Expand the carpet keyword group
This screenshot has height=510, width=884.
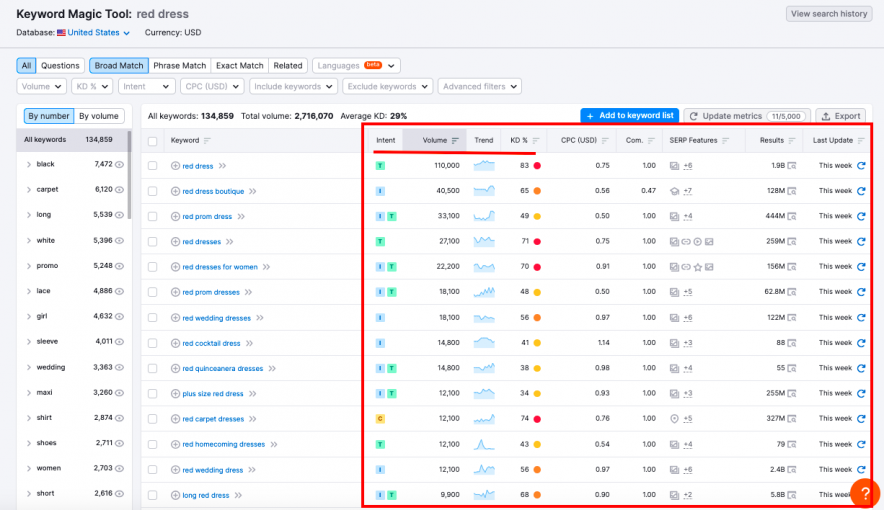coord(29,189)
